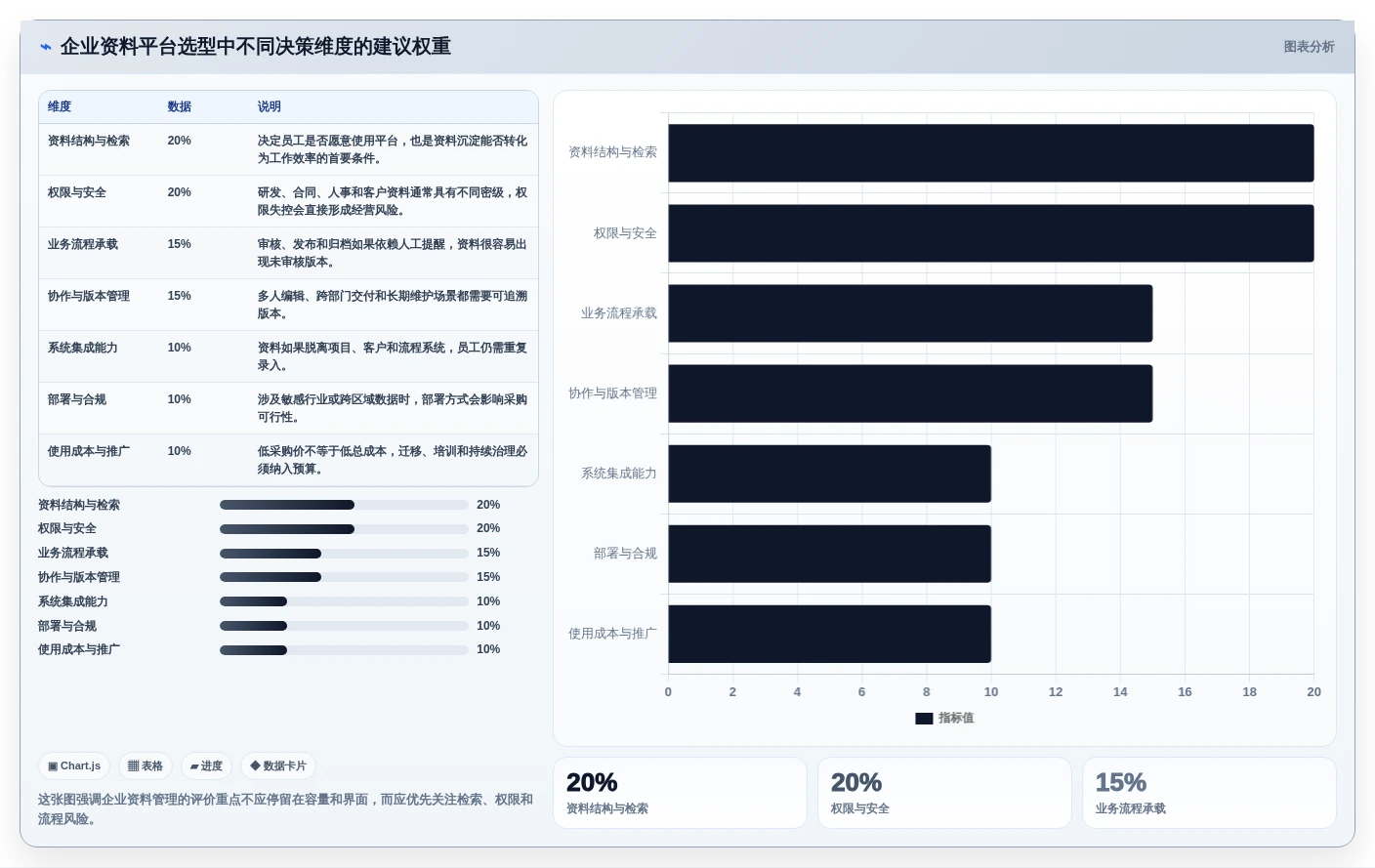This screenshot has width=1375, height=868.
Task: Click the 部署与合规 chart bar
Action: [x=830, y=554]
